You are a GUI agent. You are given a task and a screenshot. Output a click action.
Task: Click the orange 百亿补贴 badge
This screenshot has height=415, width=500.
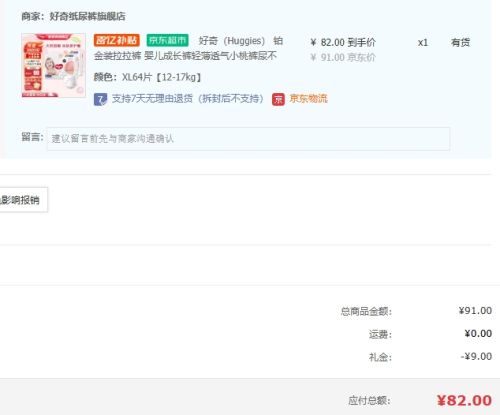coord(117,40)
